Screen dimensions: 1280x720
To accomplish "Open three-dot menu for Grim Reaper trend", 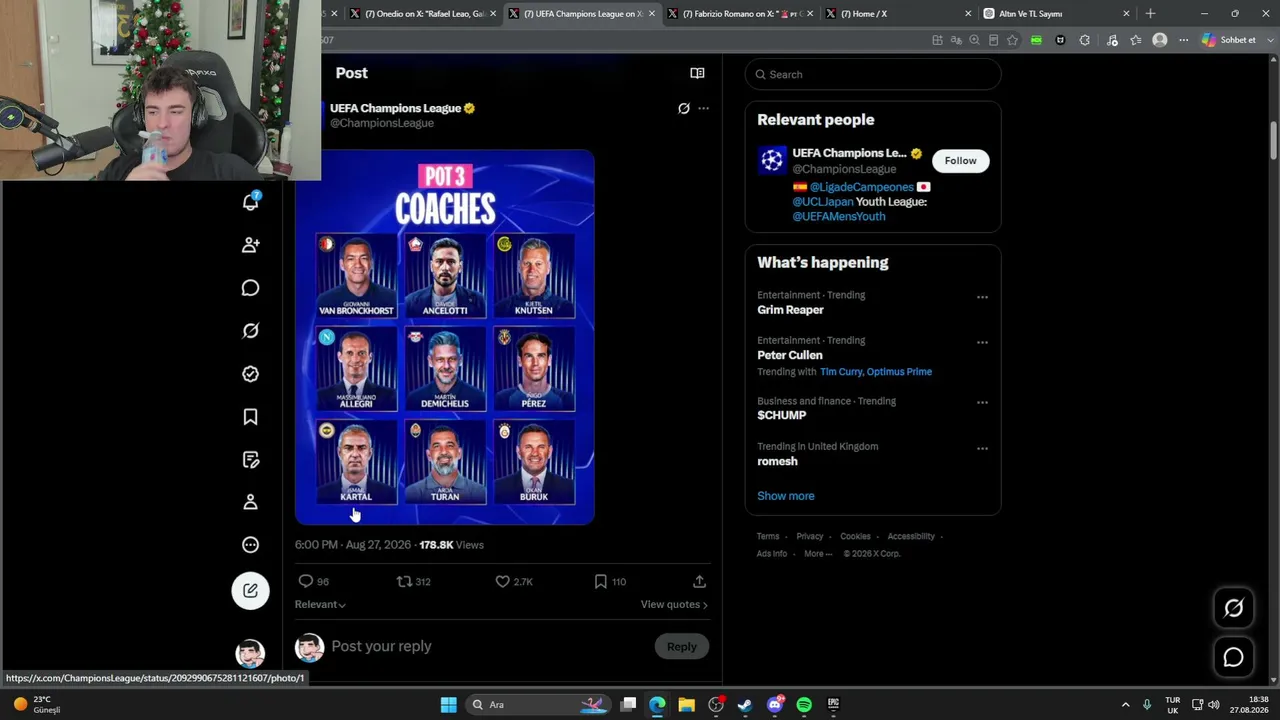I will click(982, 297).
